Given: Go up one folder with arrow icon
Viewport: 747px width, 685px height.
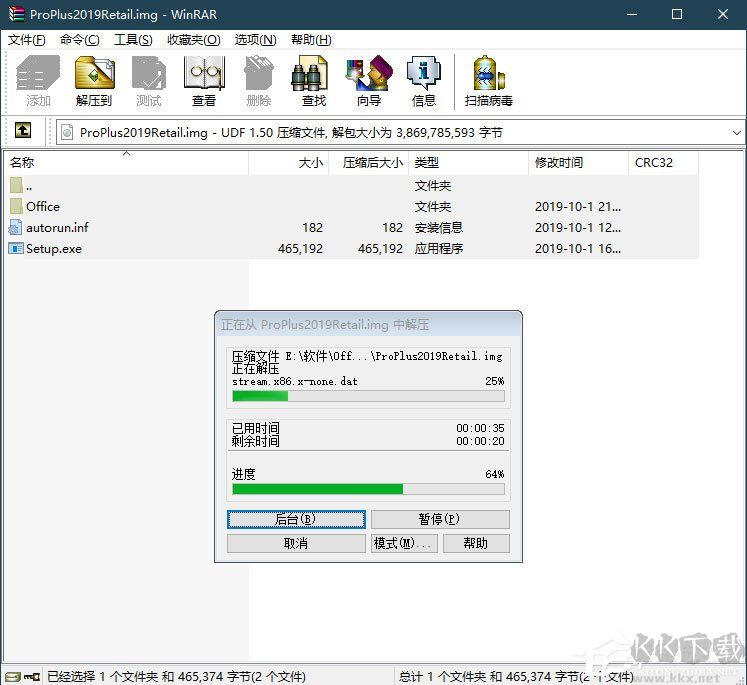Looking at the screenshot, I should 23,130.
